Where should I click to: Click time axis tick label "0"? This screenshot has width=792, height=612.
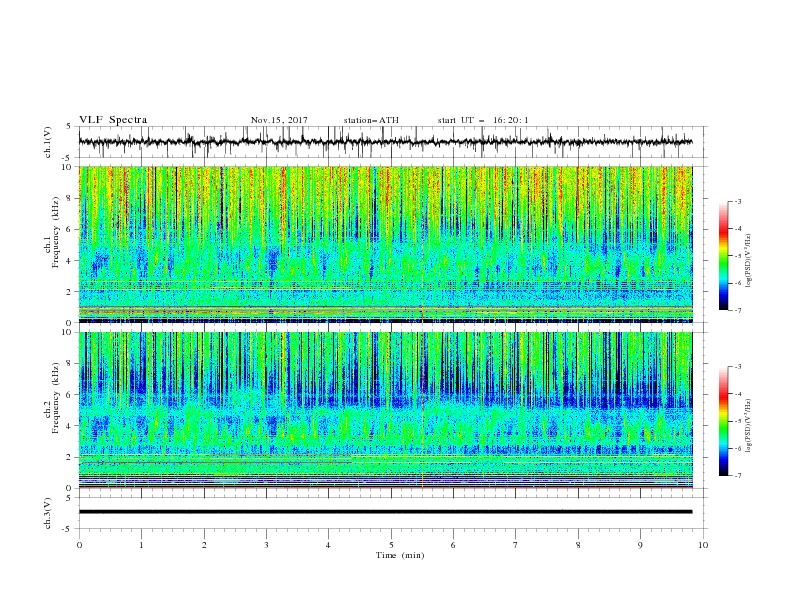pos(79,545)
